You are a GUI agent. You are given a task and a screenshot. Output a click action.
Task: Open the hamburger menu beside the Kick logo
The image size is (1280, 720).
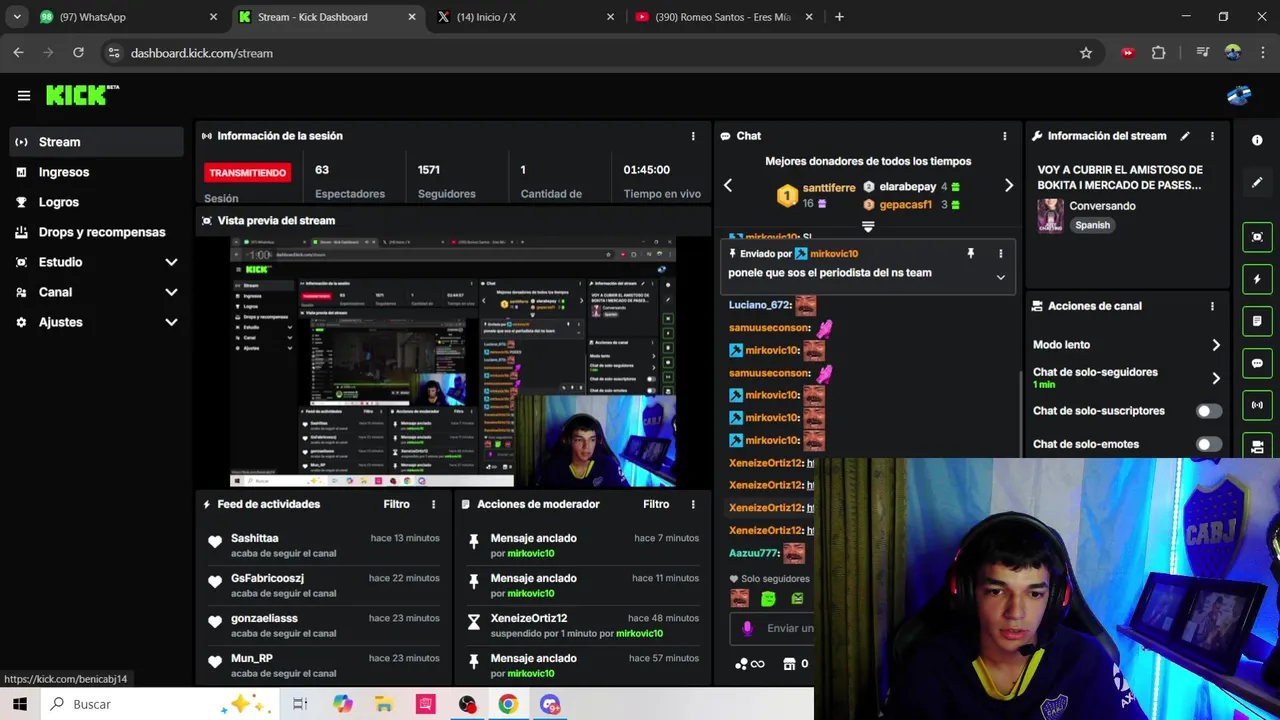[x=24, y=96]
